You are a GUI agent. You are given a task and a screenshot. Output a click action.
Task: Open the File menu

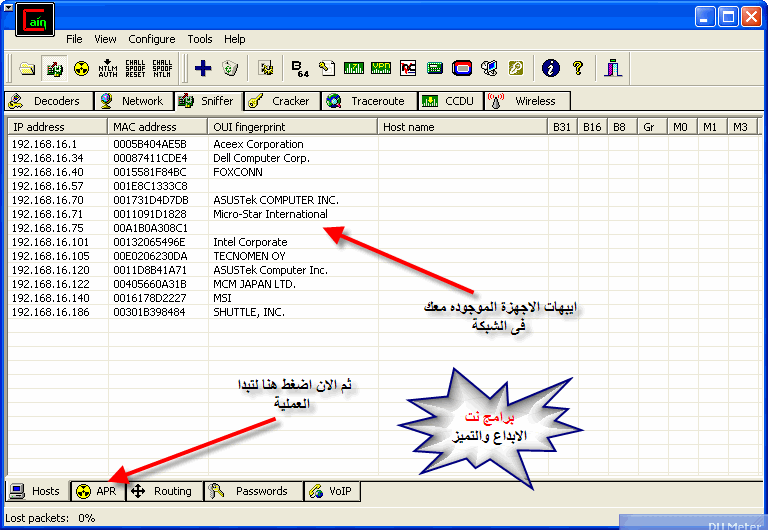tap(74, 39)
